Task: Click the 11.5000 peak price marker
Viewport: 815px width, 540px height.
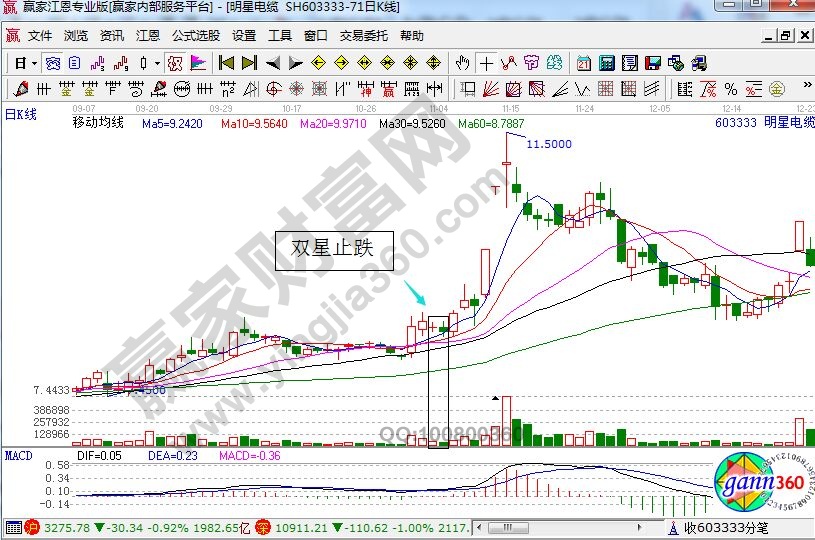Action: pyautogui.click(x=548, y=144)
